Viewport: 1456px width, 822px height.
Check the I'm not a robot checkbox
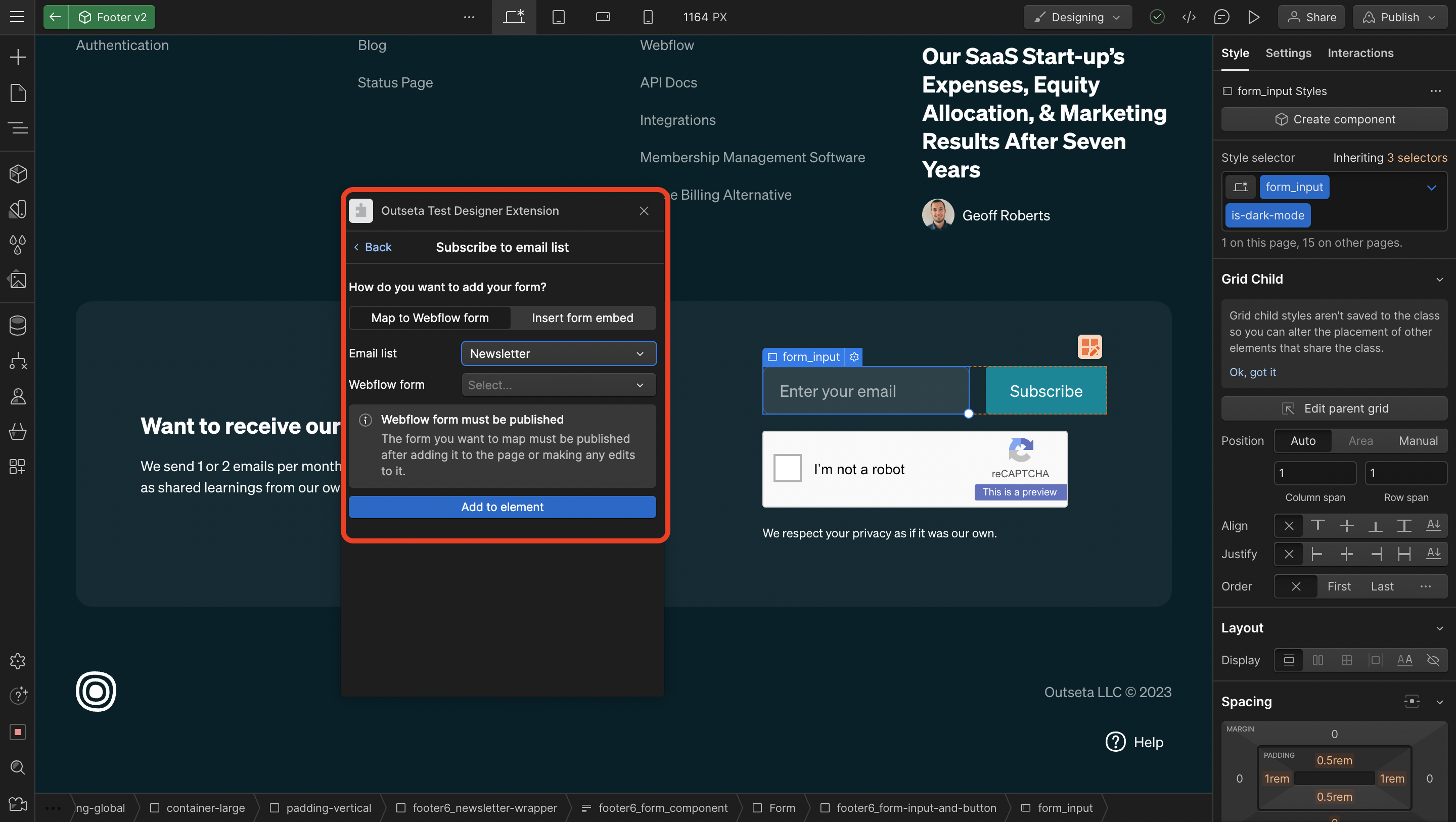(x=787, y=468)
